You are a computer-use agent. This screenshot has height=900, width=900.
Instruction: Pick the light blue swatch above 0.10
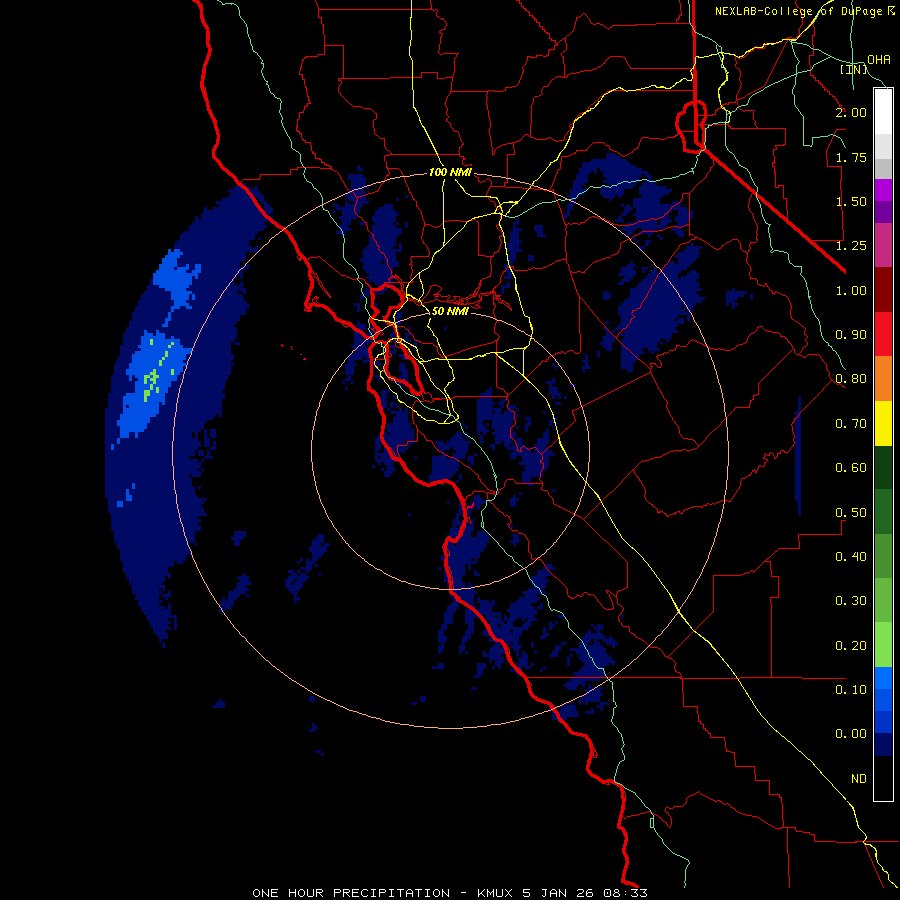(x=883, y=678)
